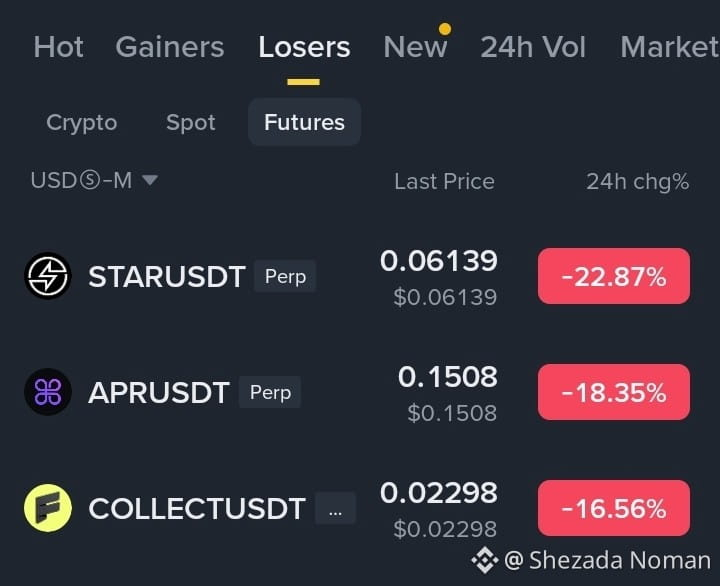The image size is (720, 586).
Task: Select the Futures filter
Action: click(x=304, y=122)
